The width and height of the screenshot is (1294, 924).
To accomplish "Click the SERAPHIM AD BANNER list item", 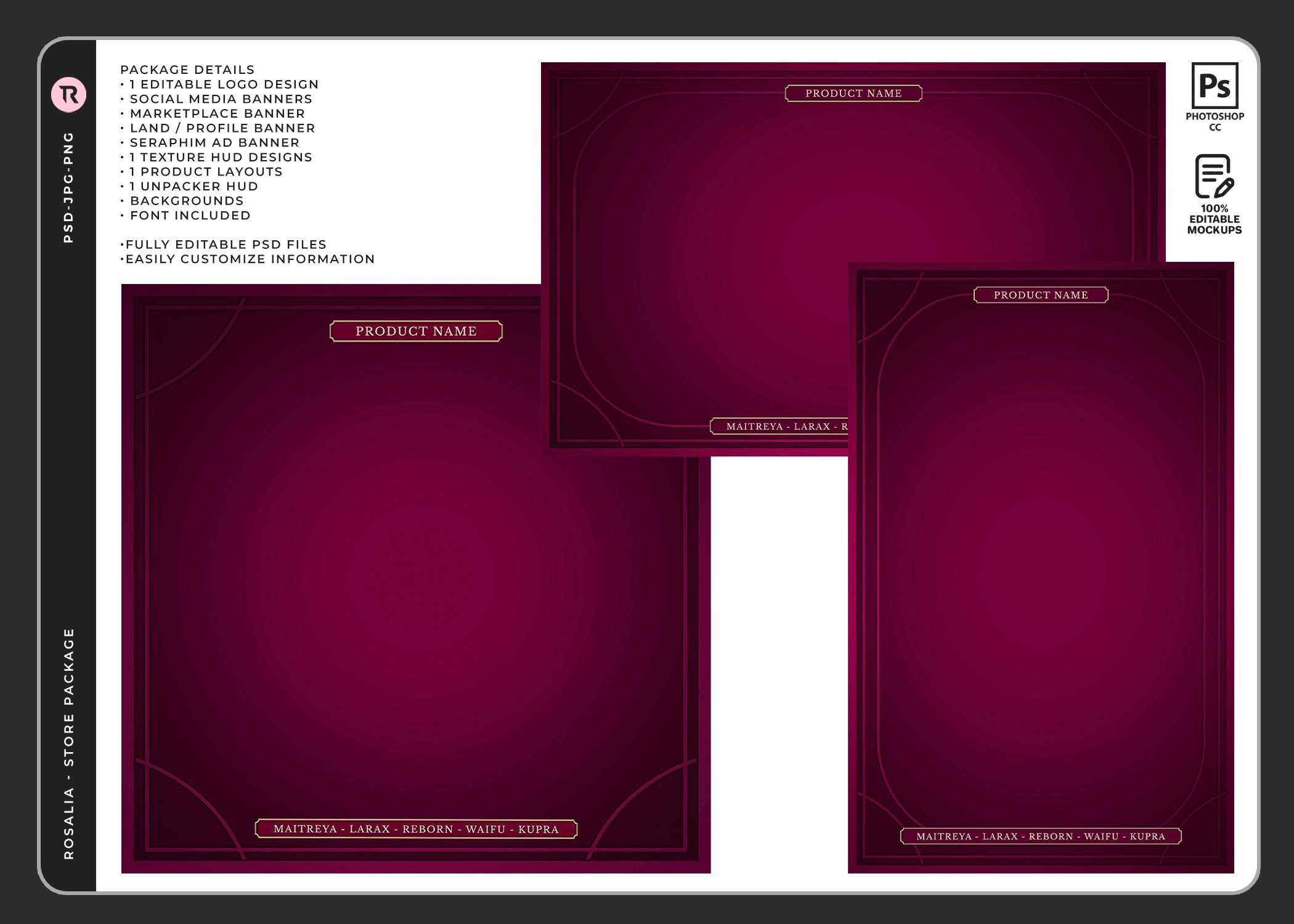I will click(x=214, y=142).
